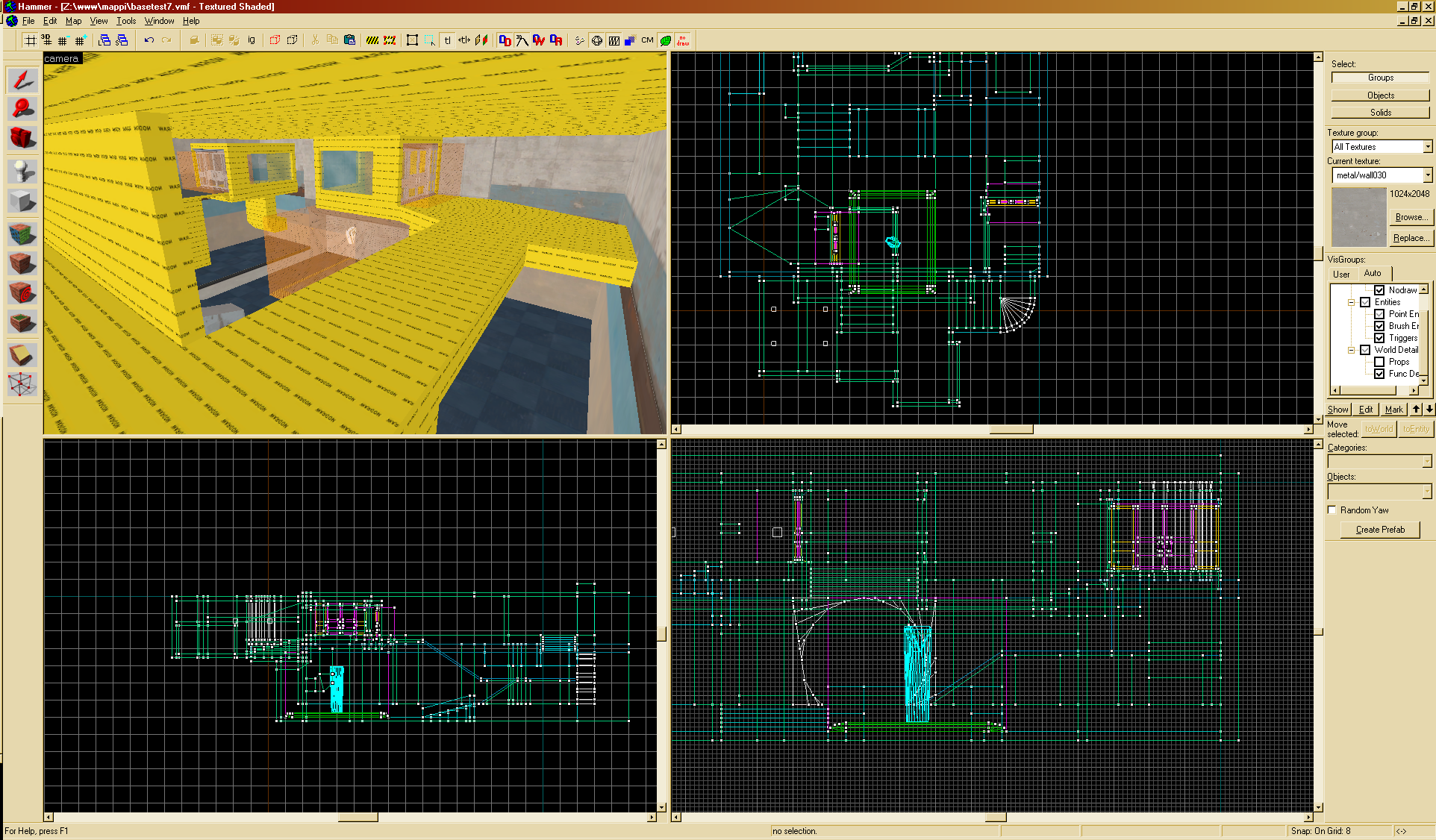The width and height of the screenshot is (1436, 840).
Task: Choose the red Camera tool
Action: tap(22, 139)
